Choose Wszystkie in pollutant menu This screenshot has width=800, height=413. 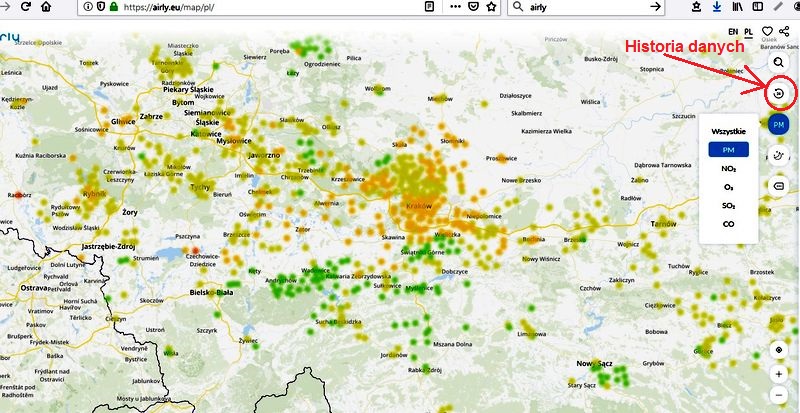[728, 130]
